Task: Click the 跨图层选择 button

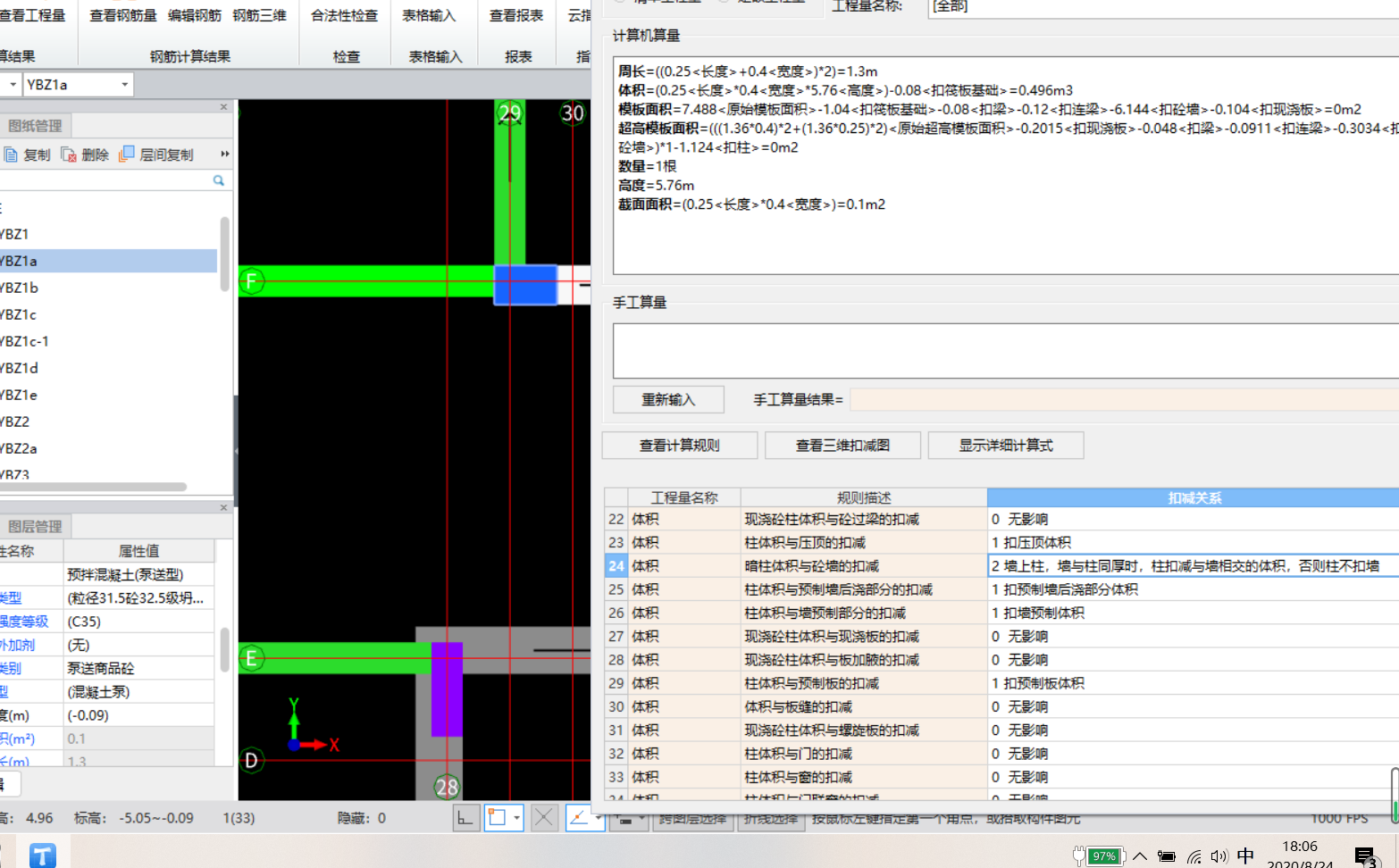Action: 692,818
